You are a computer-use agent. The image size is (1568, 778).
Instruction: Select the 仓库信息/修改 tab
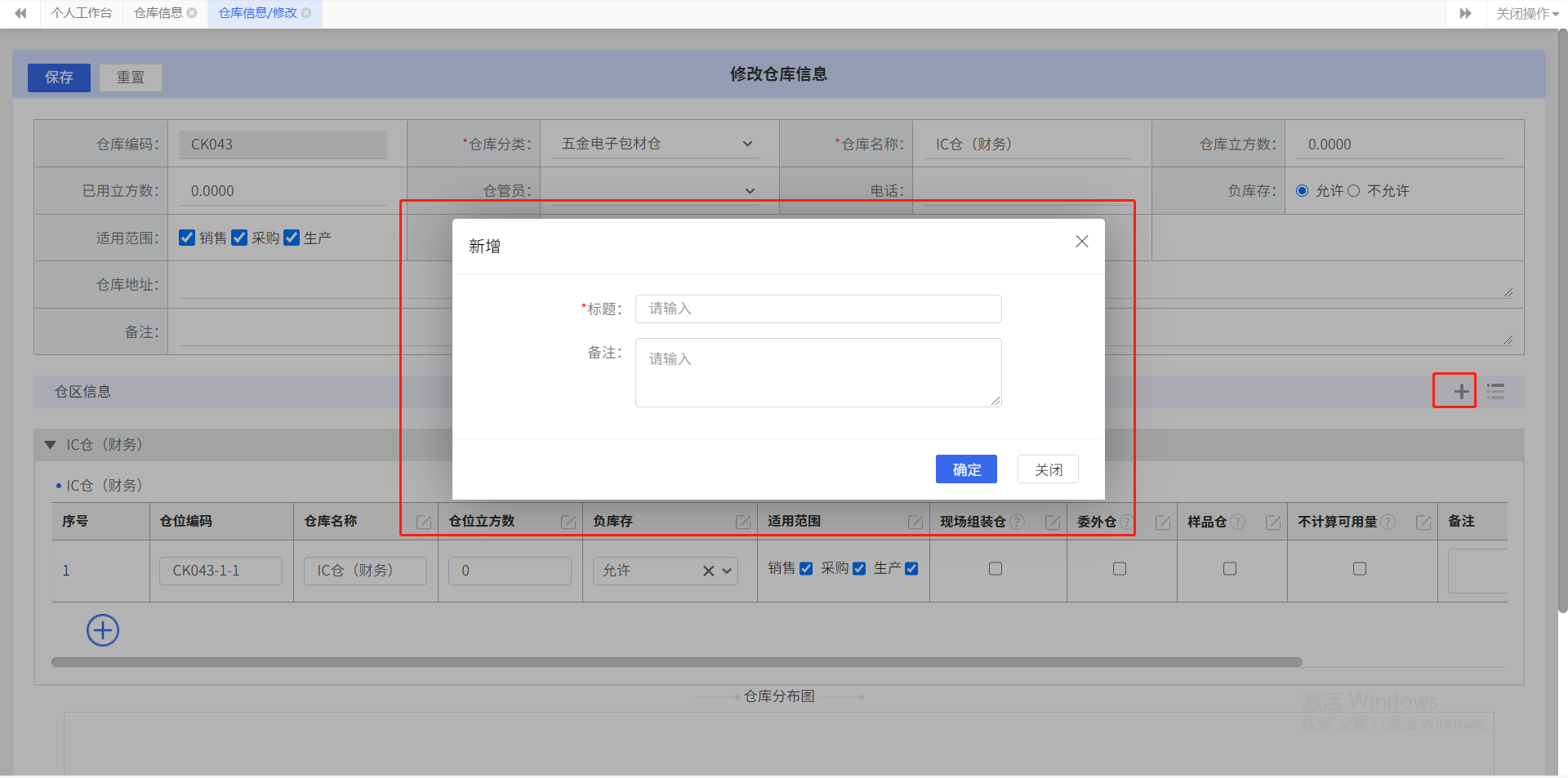tap(258, 13)
